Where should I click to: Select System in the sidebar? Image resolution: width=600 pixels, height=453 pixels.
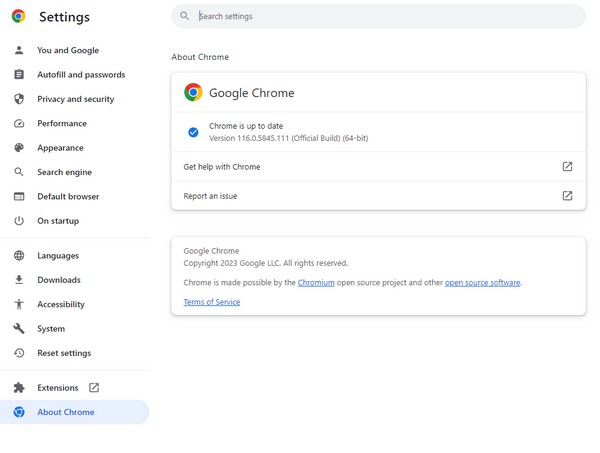tap(51, 329)
